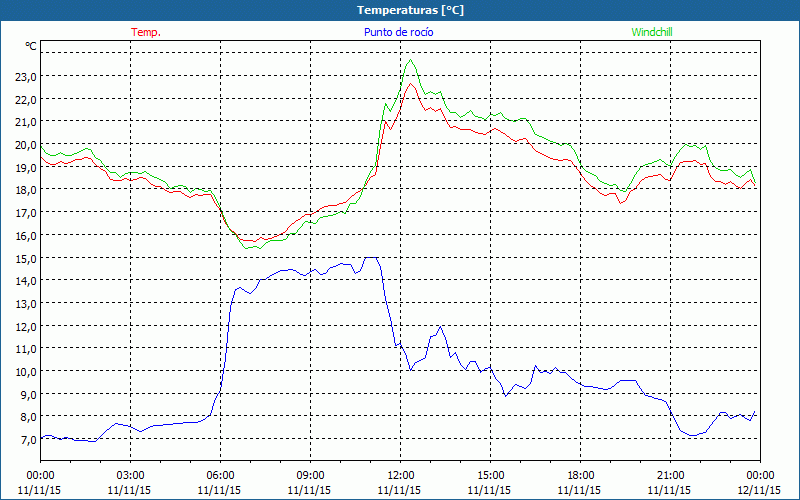Click the 06:00 time axis label
Image resolution: width=800 pixels, height=500 pixels.
[220, 476]
